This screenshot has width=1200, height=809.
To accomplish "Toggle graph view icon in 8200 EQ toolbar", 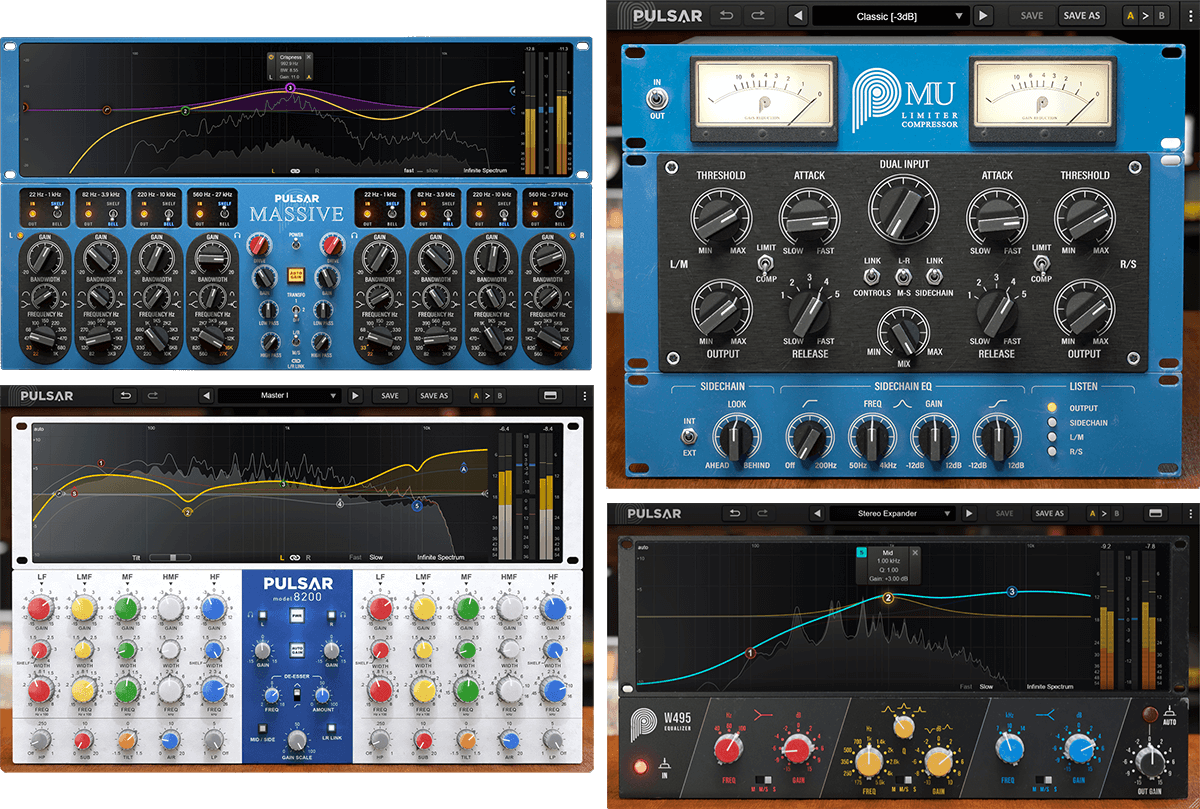I will (x=550, y=396).
